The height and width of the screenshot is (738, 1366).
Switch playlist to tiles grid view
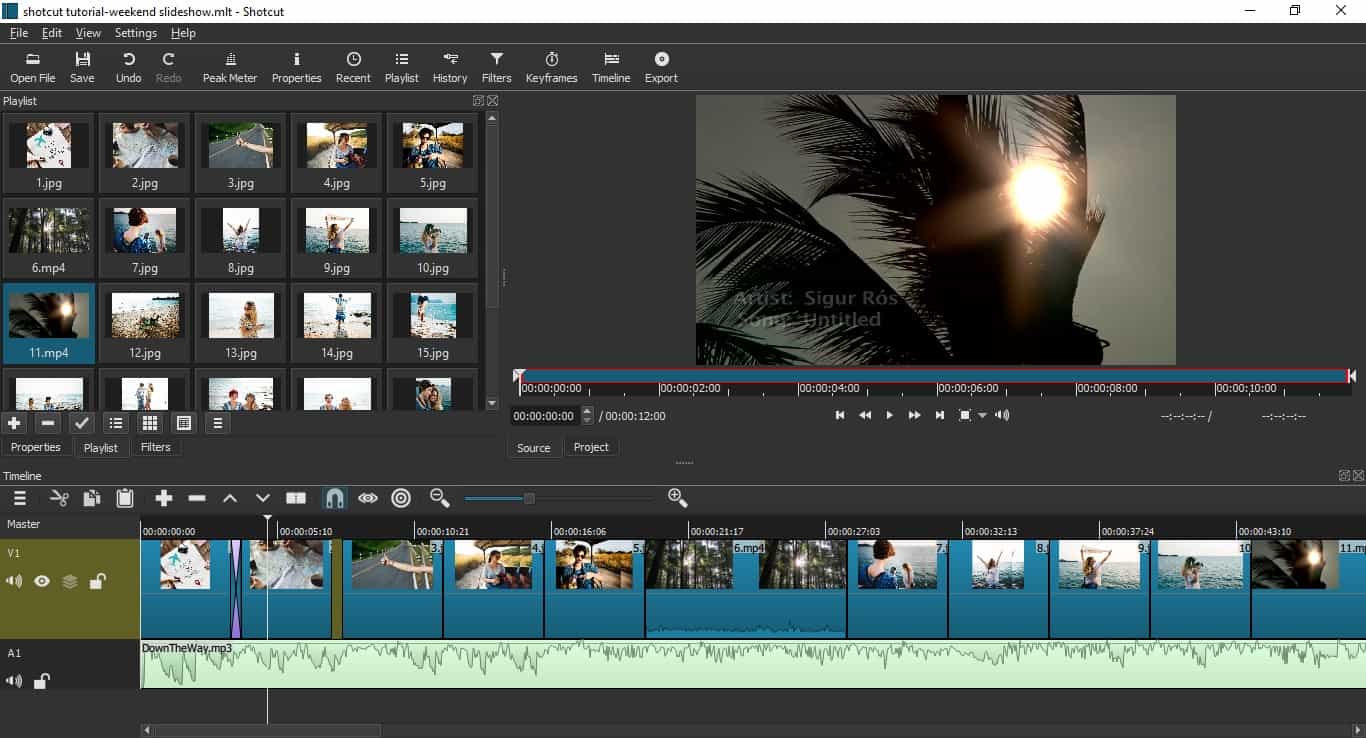pyautogui.click(x=150, y=423)
